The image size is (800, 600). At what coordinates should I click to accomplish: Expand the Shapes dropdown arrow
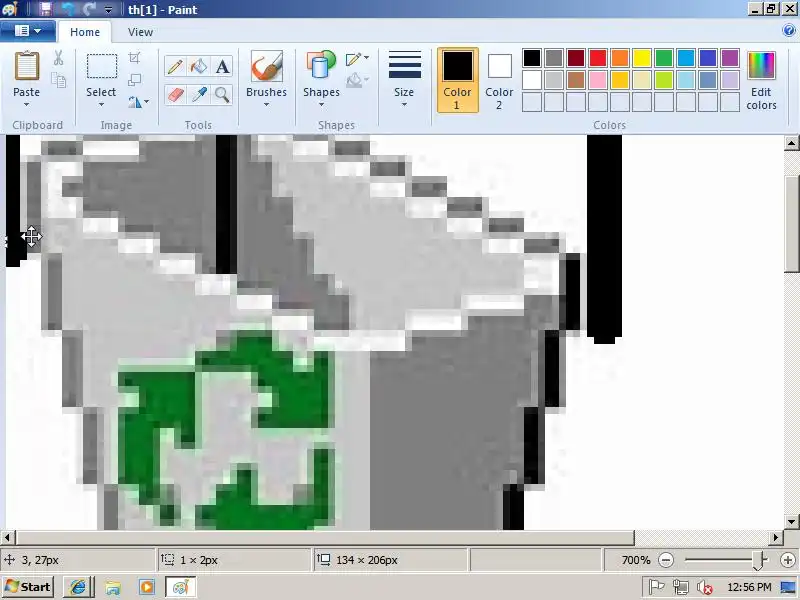coord(321,105)
